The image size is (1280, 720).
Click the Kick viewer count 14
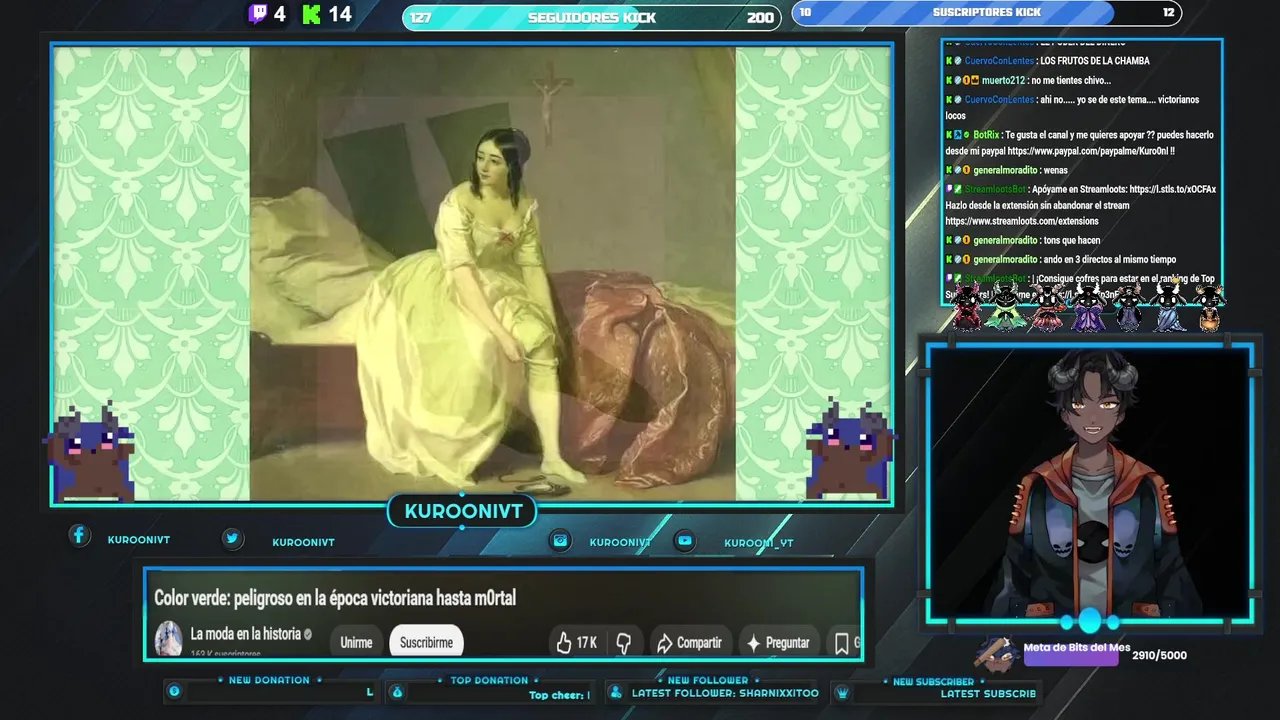click(x=340, y=14)
